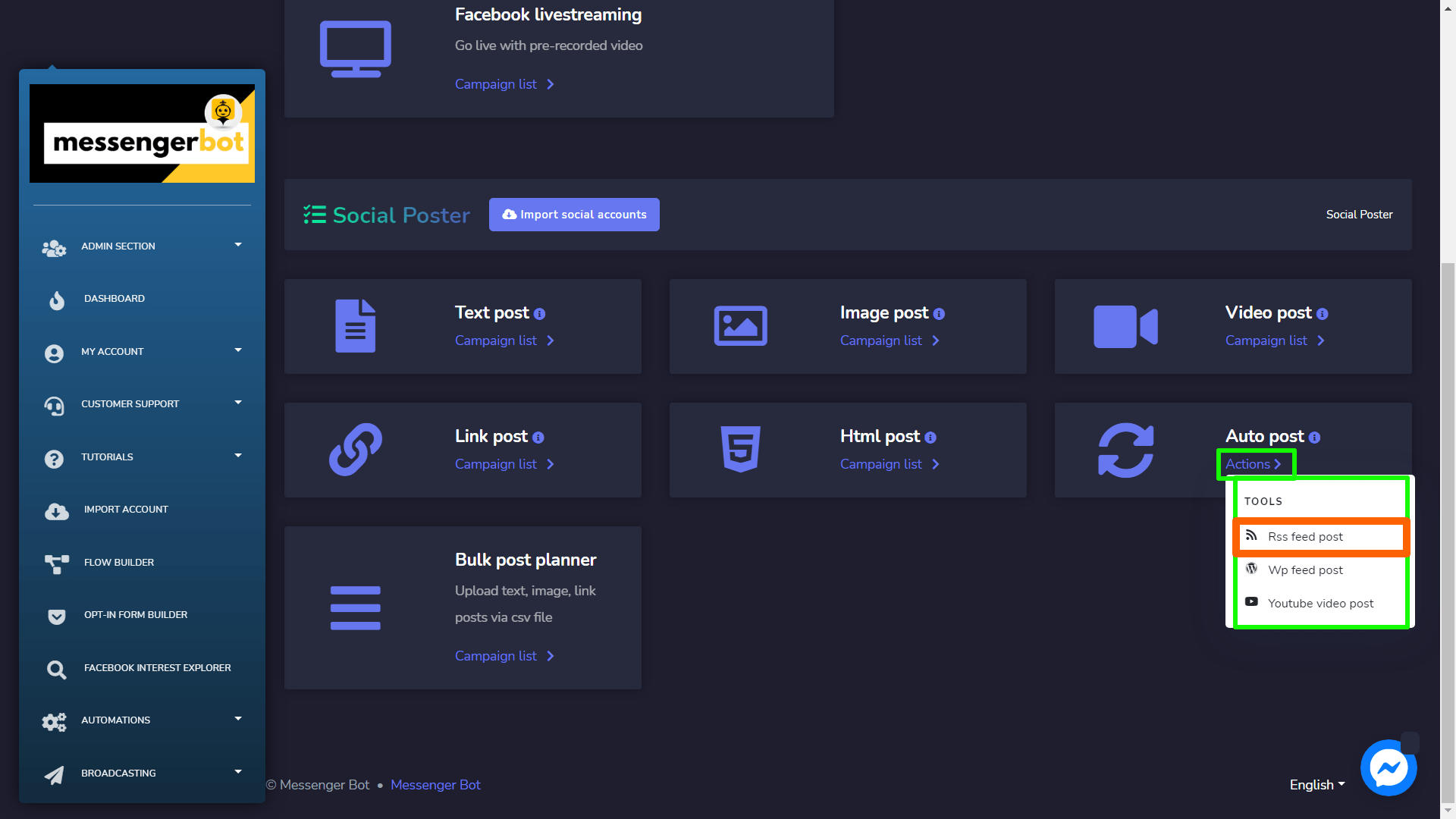
Task: Open Link post Campaign list link
Action: 504,464
